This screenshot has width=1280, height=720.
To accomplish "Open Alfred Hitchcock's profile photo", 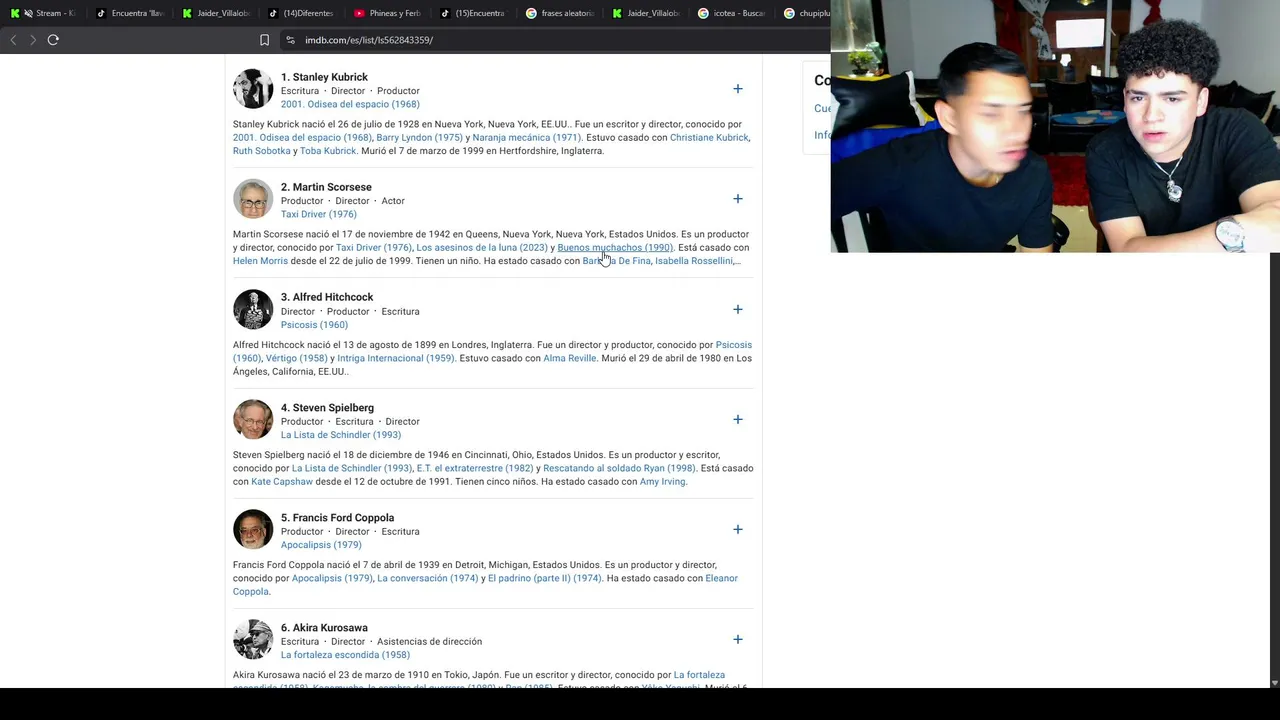I will (x=253, y=309).
